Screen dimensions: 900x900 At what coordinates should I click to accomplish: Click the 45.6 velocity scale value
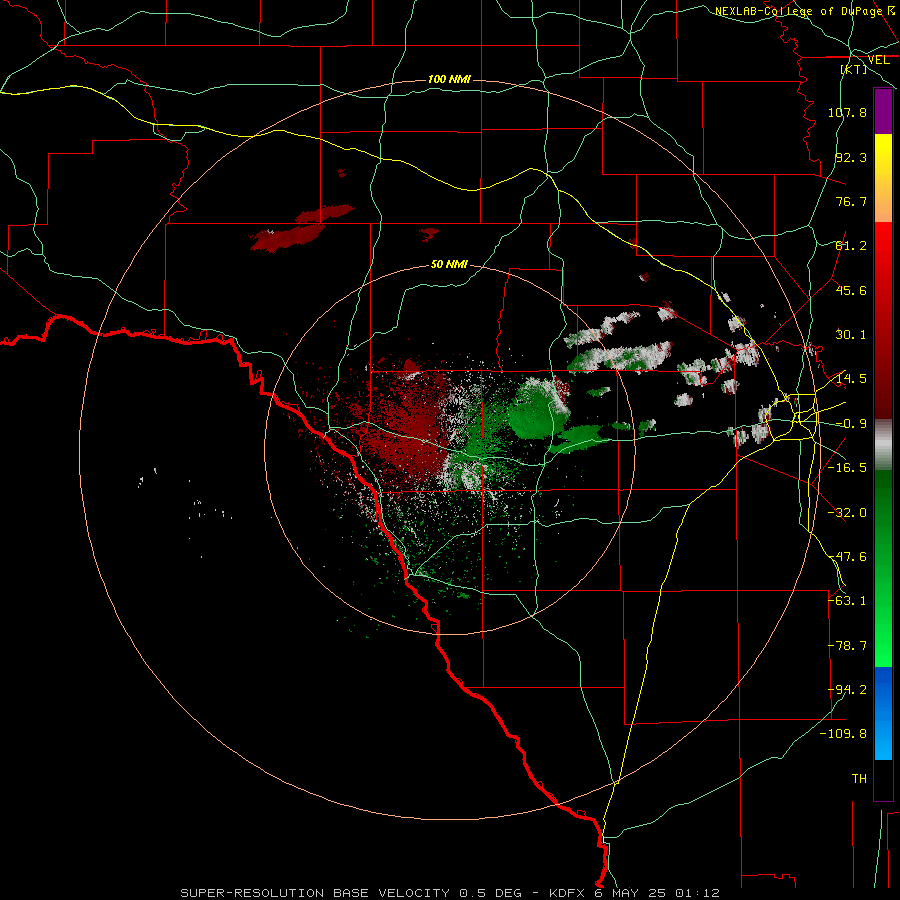[851, 290]
